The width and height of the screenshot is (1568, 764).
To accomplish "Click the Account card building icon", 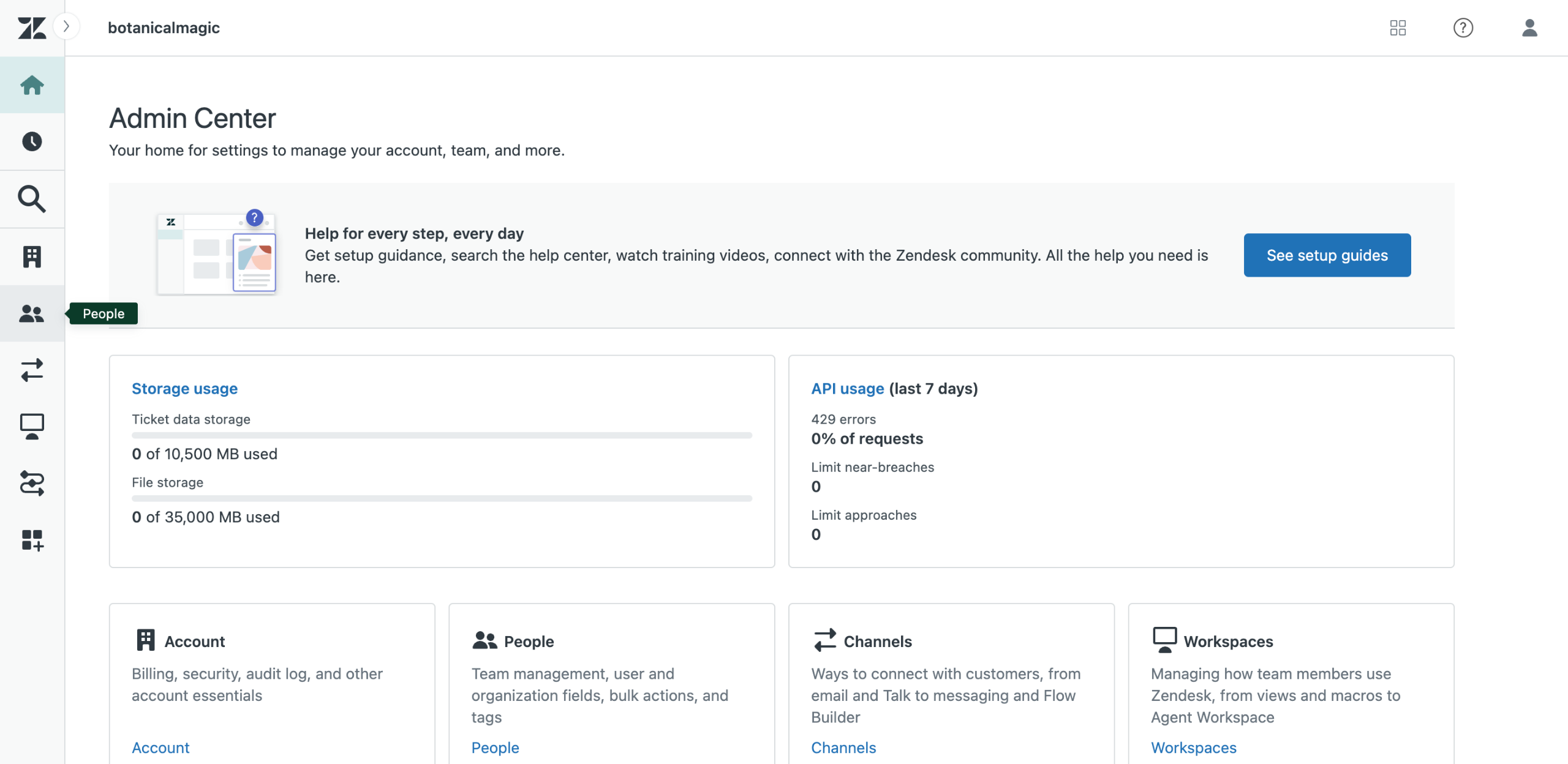I will click(x=146, y=640).
